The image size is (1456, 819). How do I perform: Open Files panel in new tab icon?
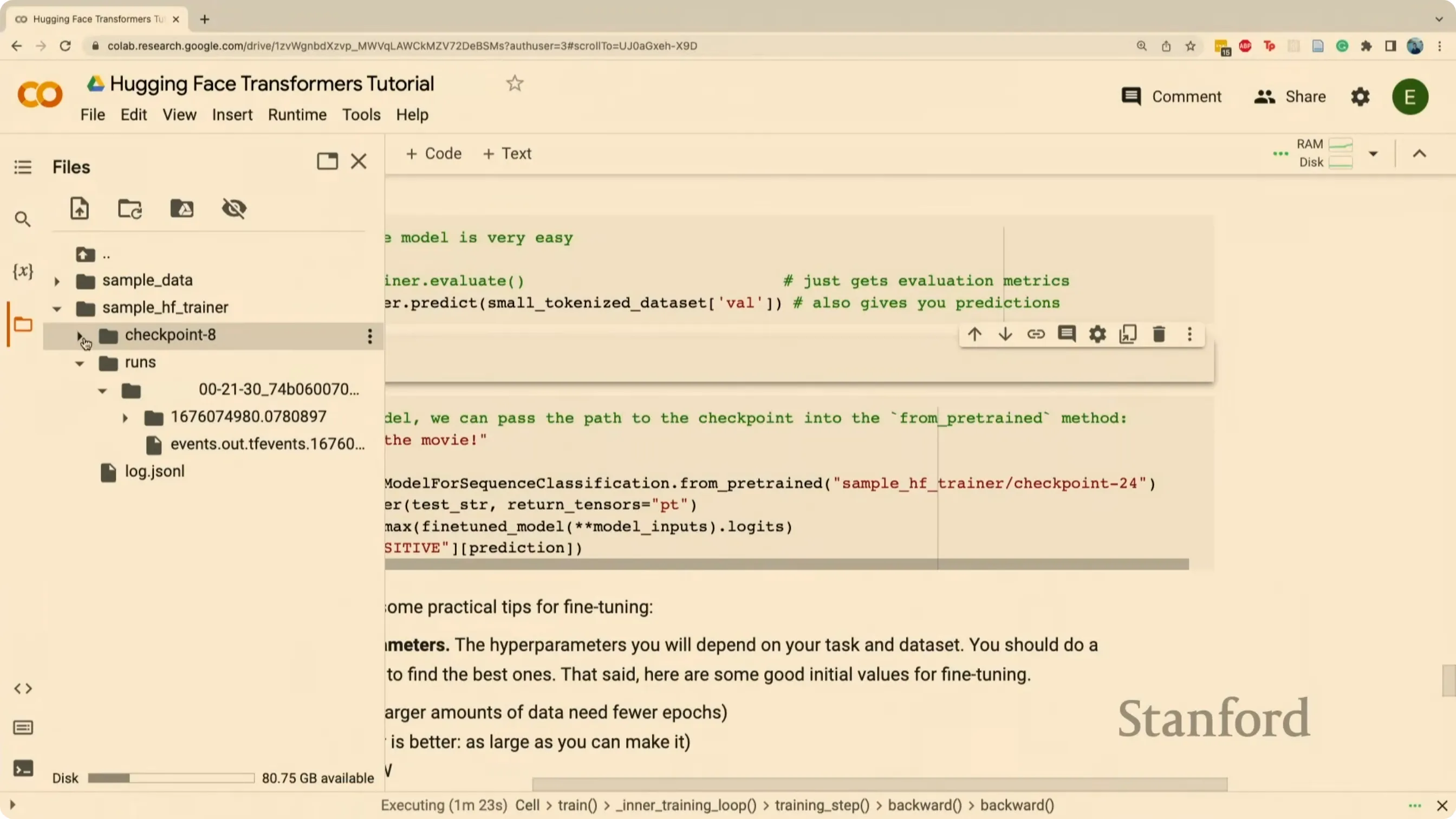tap(327, 161)
